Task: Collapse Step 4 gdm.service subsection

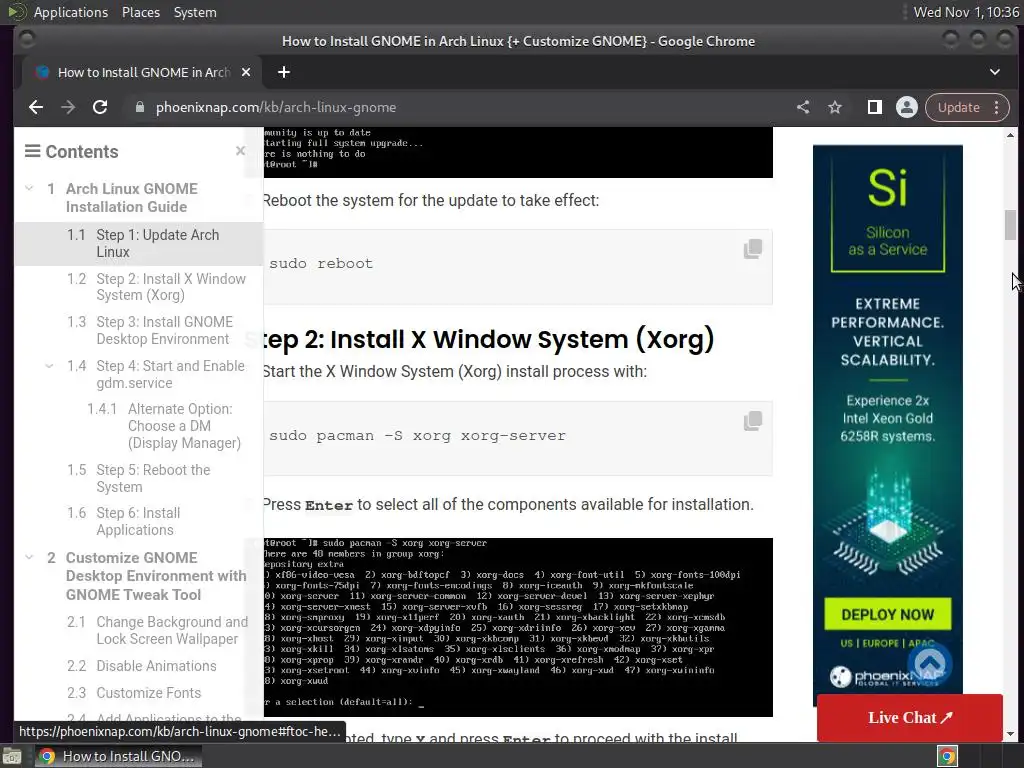Action: (x=49, y=366)
